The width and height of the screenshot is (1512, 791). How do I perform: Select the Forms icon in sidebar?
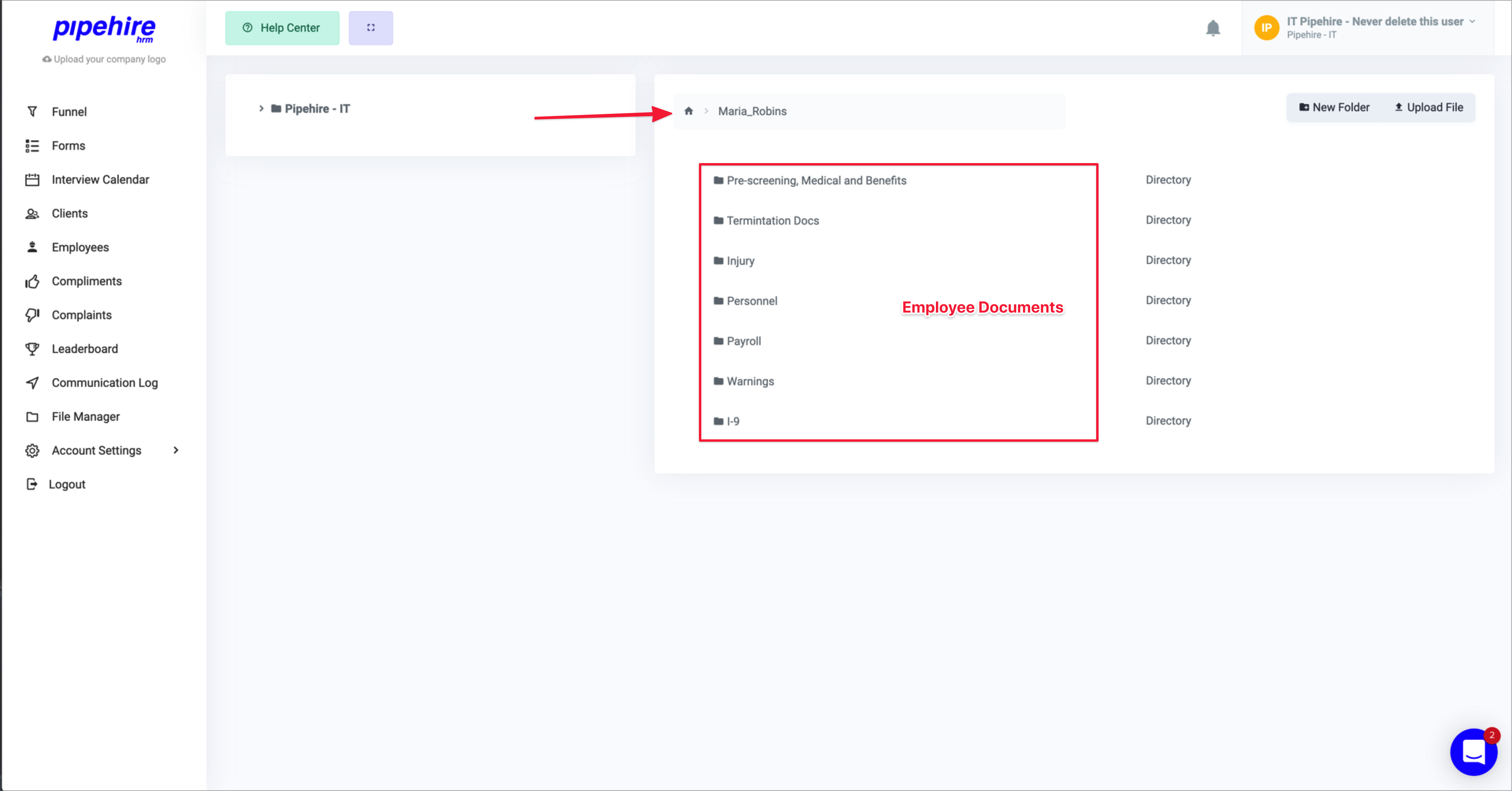32,145
